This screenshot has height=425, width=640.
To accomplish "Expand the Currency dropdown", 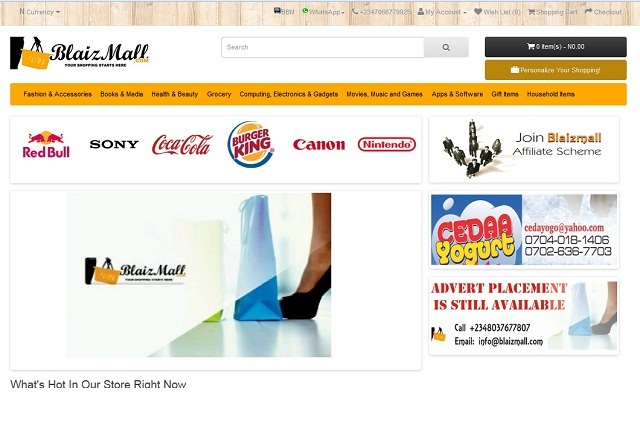I will tap(40, 12).
